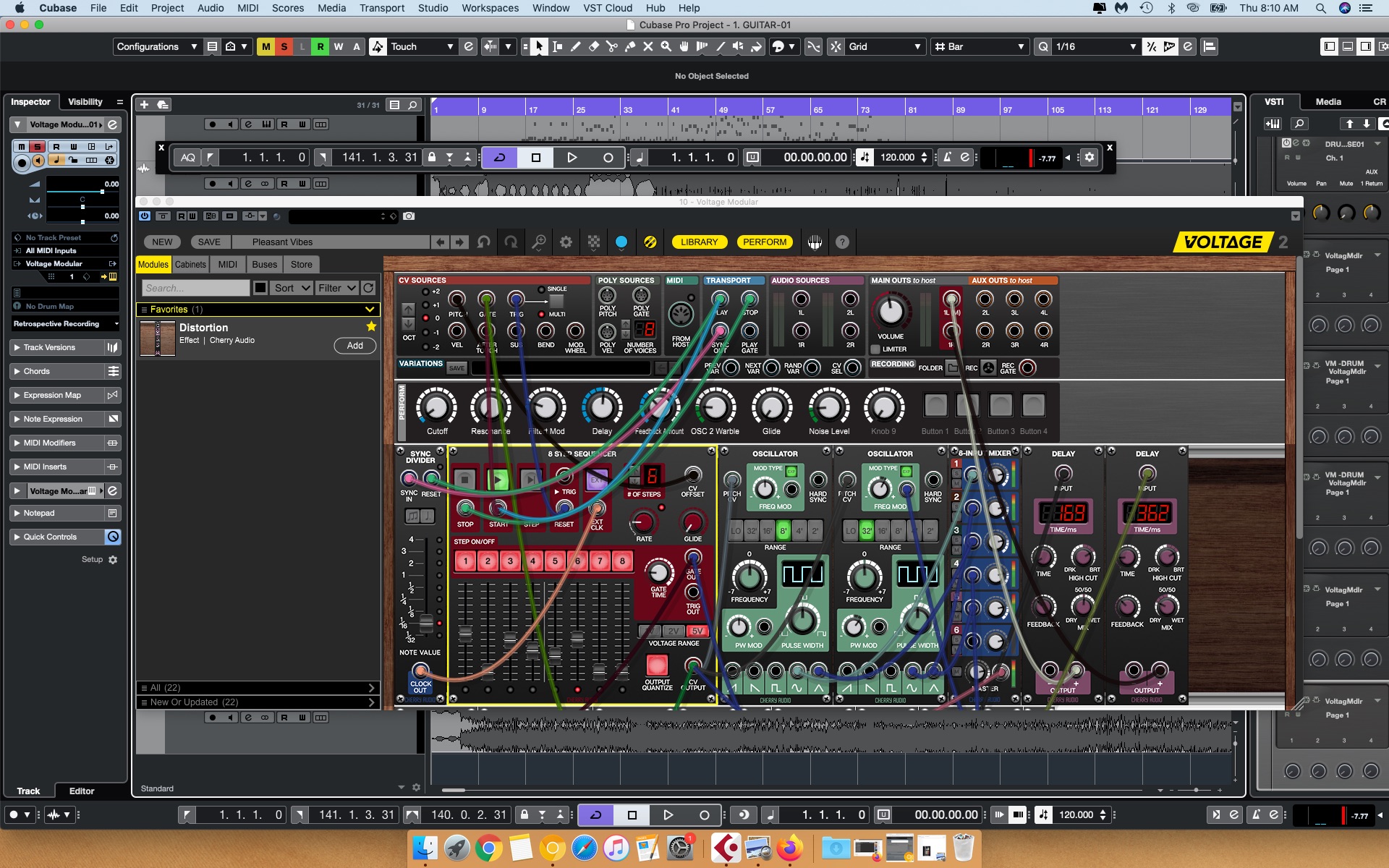
Task: Click the Cutoff perform knob
Action: (x=436, y=407)
